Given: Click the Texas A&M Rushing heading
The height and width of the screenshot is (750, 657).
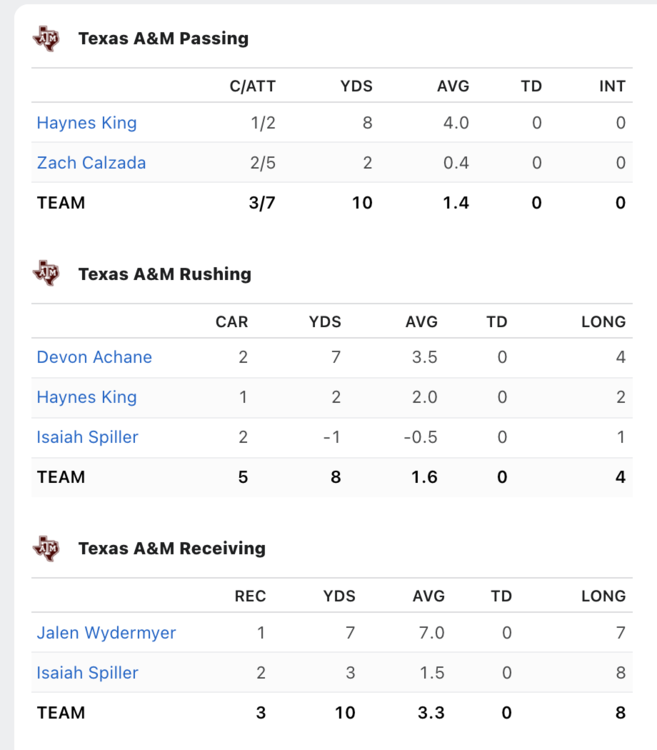Looking at the screenshot, I should 164,274.
